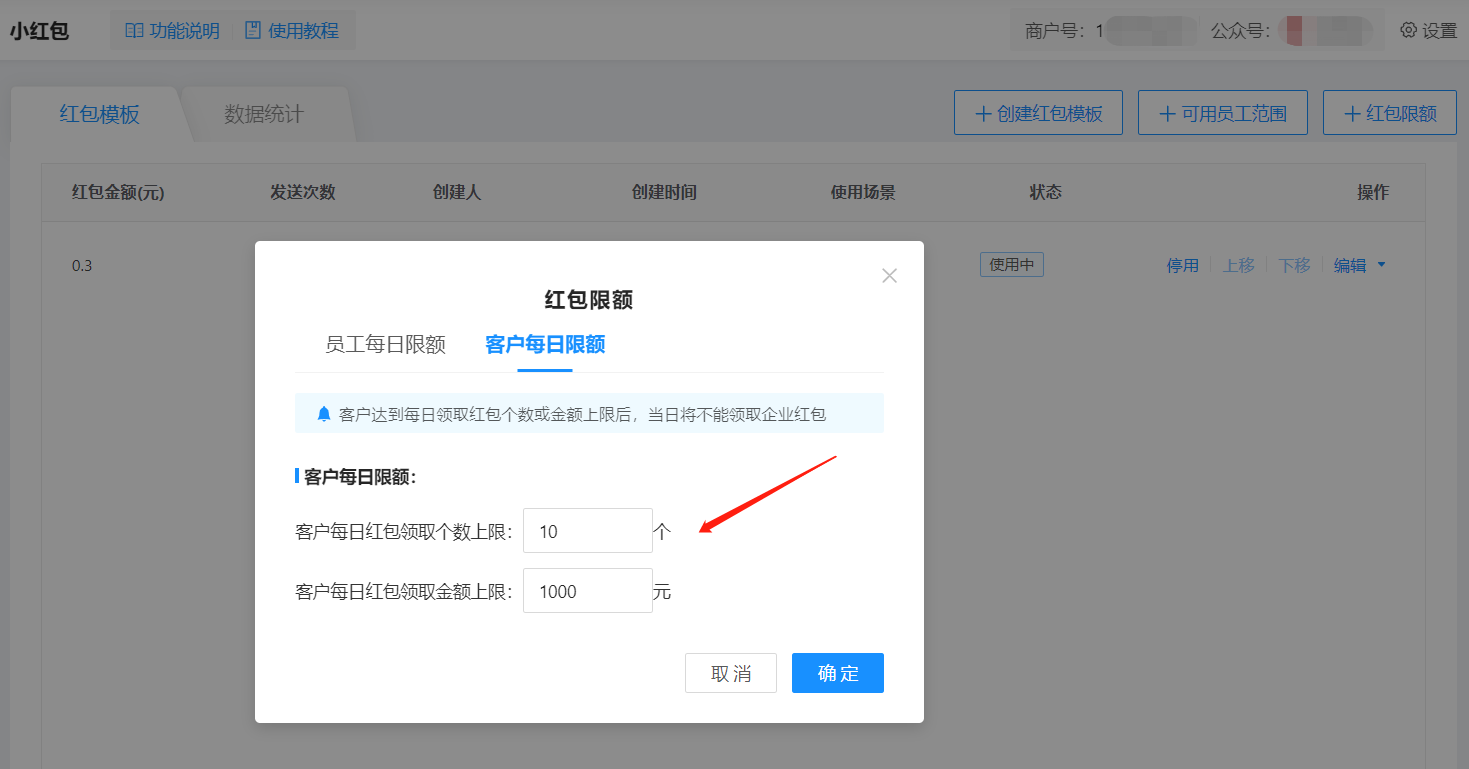Click the 功能说明 book icon
The image size is (1469, 769).
(x=134, y=30)
